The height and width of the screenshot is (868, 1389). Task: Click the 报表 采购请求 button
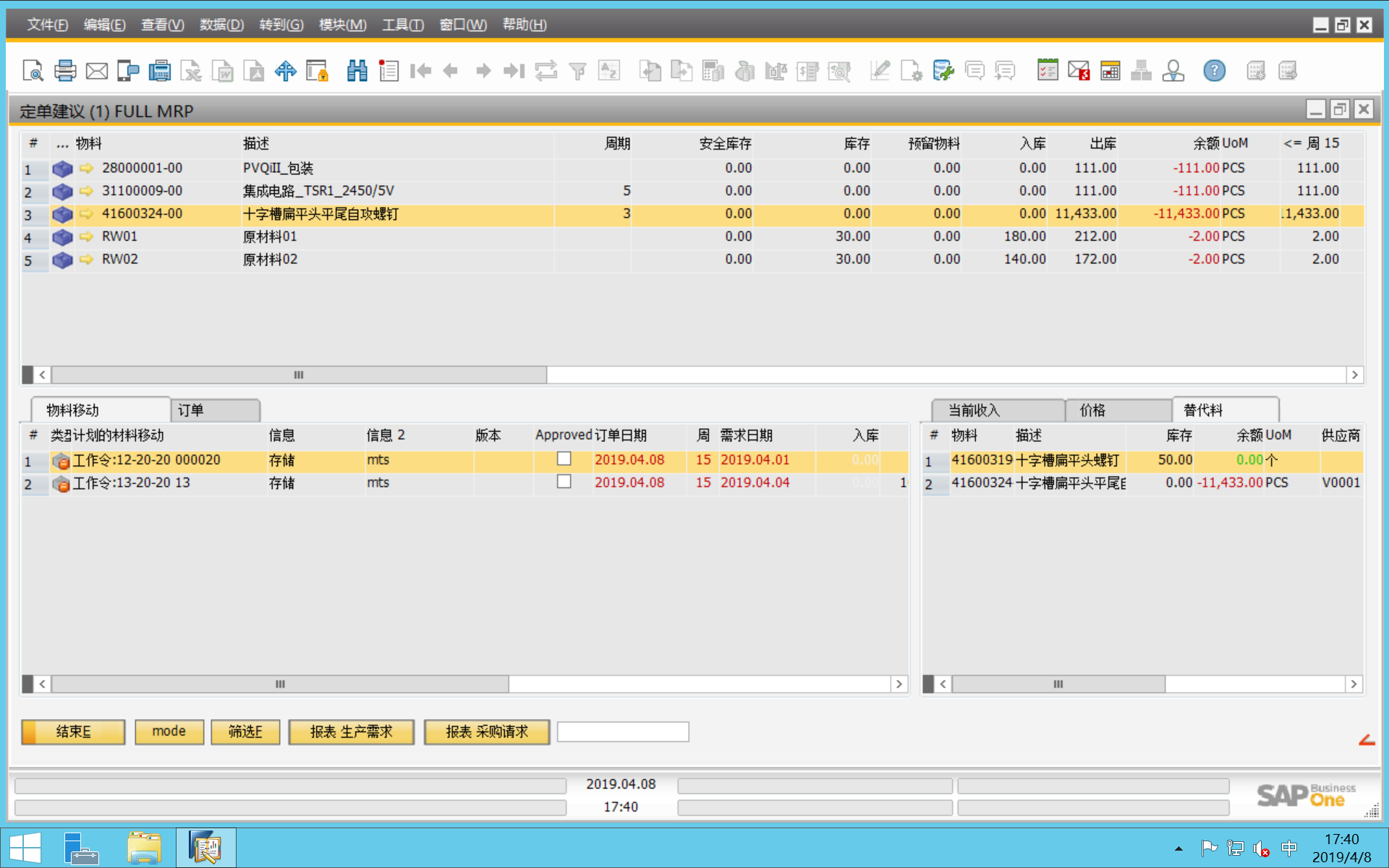(487, 732)
